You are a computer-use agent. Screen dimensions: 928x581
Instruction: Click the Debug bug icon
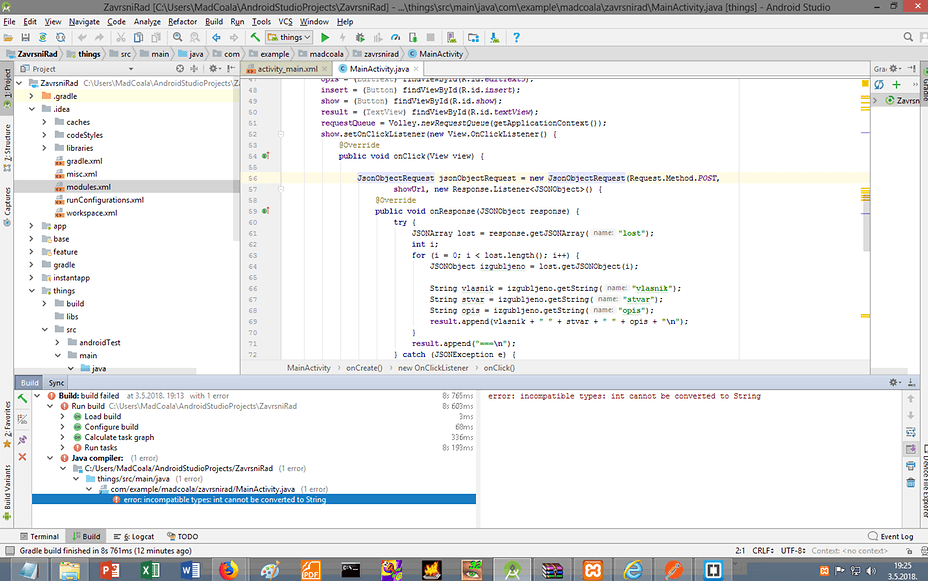[x=360, y=37]
